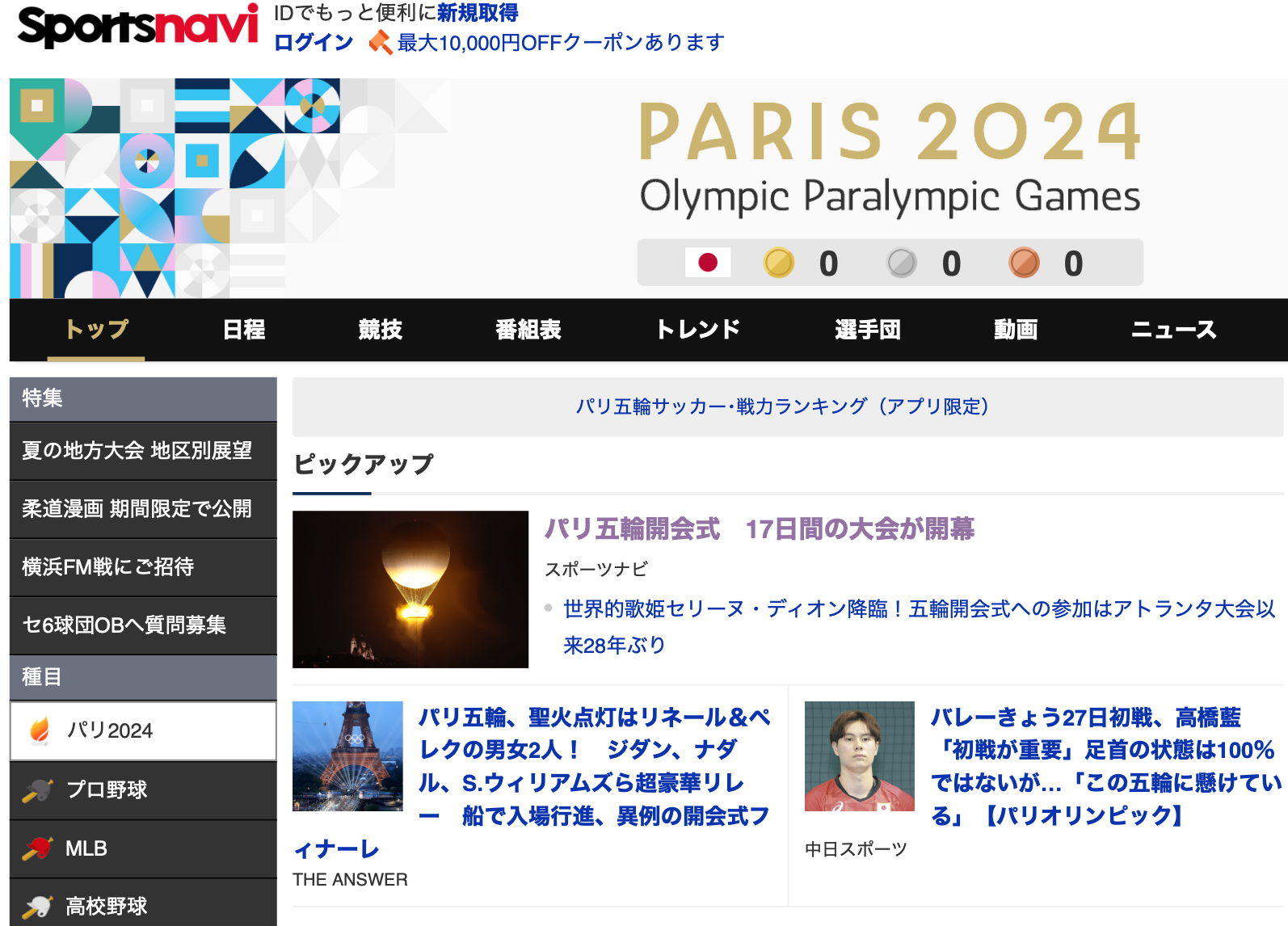The image size is (1288, 926).
Task: Open headline パリ五輪開会式 17日間の大会が開幕
Action: pos(760,529)
